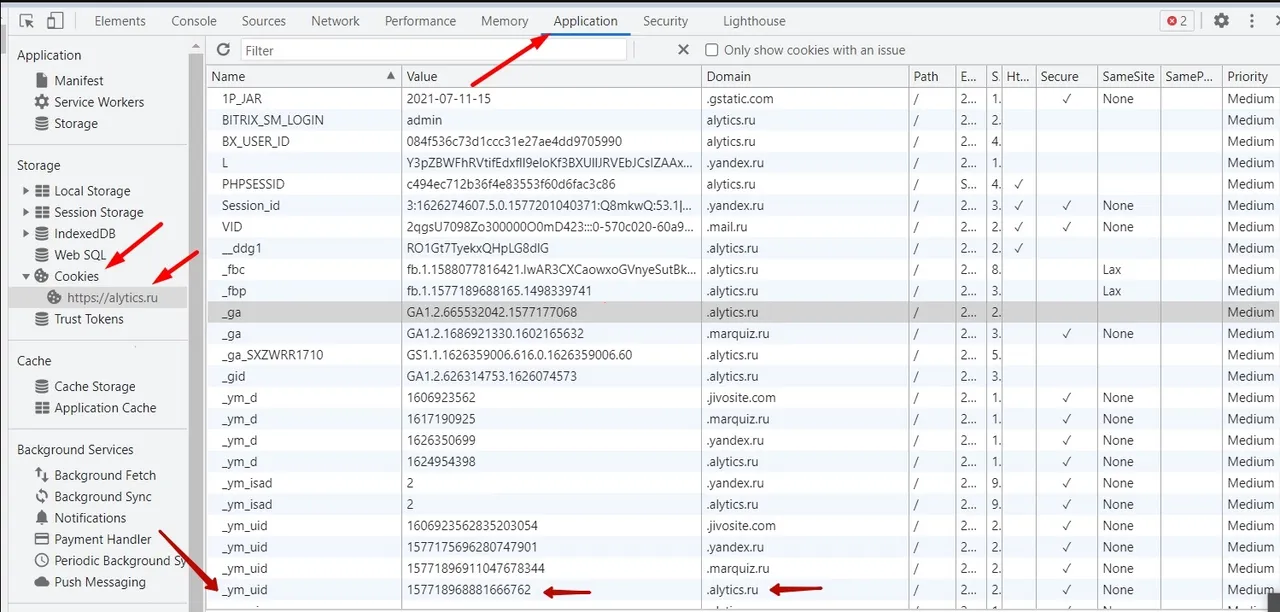This screenshot has height=612, width=1280.
Task: Refresh the cookies table
Action: (223, 50)
